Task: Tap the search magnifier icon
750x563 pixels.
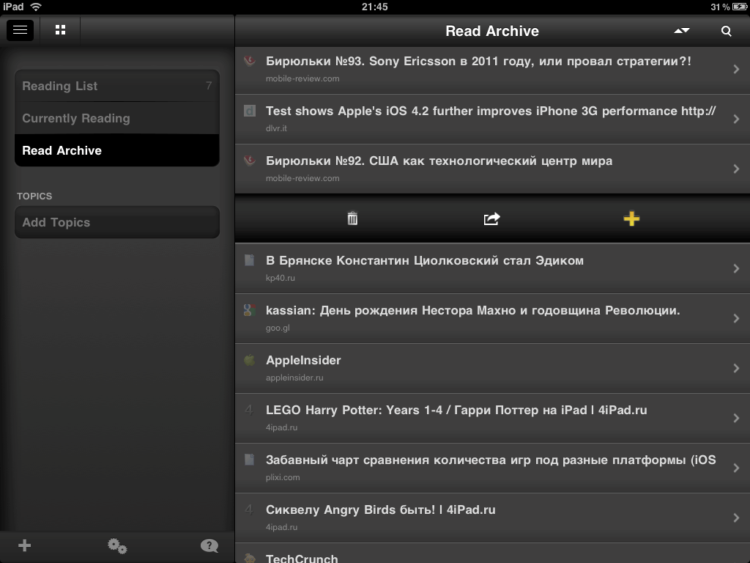Action: (x=726, y=31)
